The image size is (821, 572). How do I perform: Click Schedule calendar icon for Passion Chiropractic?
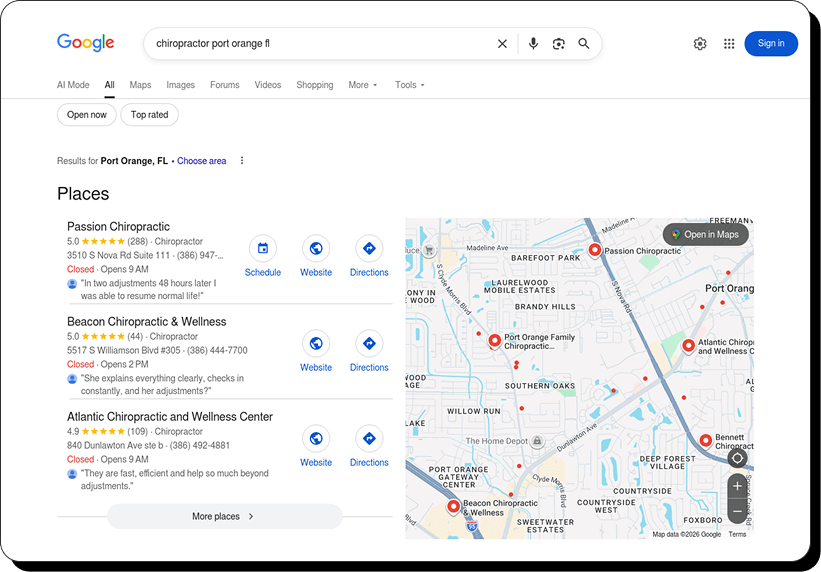[263, 248]
